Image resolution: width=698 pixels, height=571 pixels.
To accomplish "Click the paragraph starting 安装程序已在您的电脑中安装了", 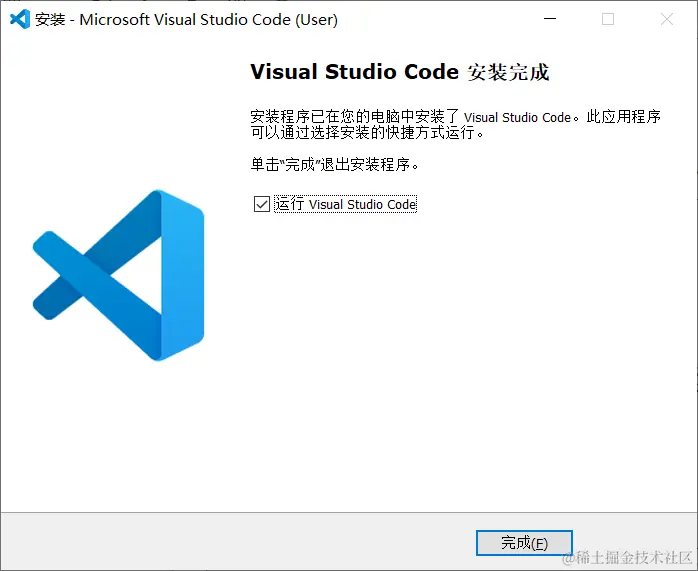I will pos(455,124).
